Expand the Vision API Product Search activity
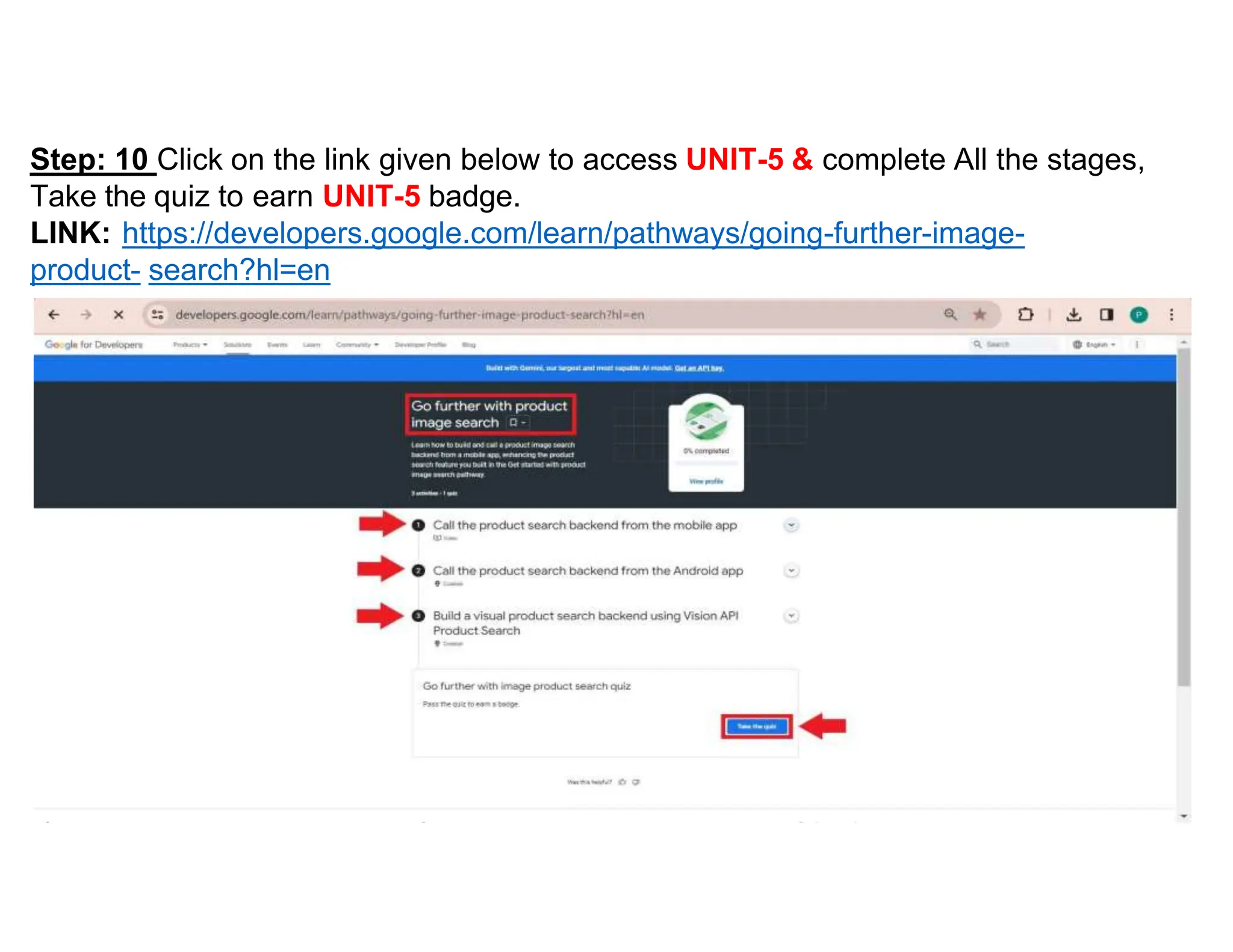Screen dimensions: 1233x952 tap(792, 616)
